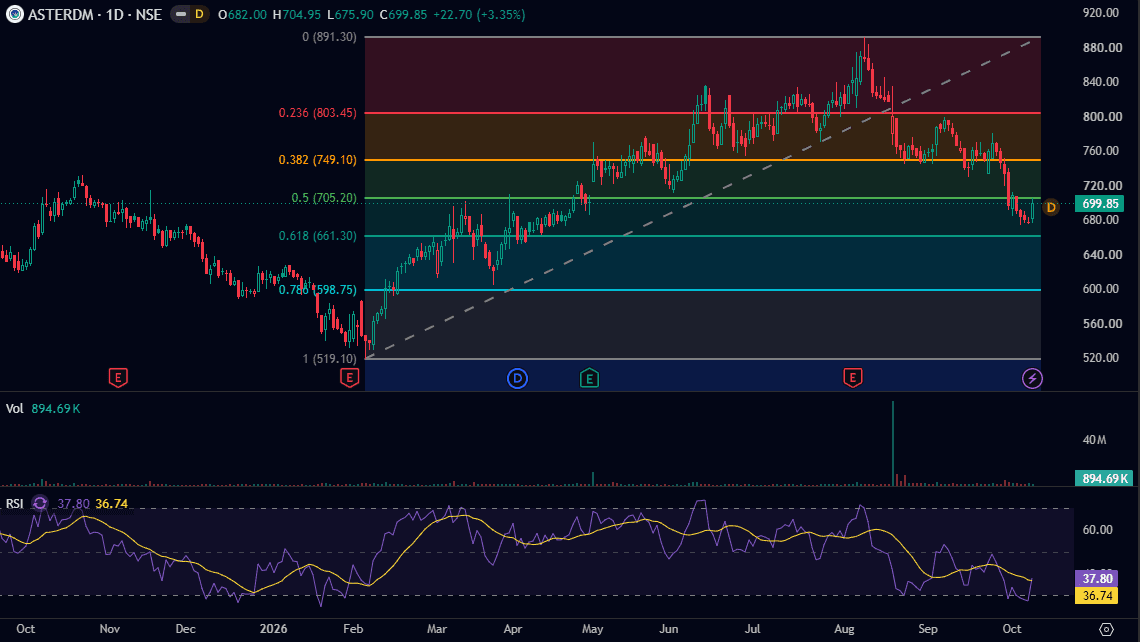Image resolution: width=1140 pixels, height=642 pixels.
Task: Click the orange D icon beside price 699.85
Action: [1051, 207]
